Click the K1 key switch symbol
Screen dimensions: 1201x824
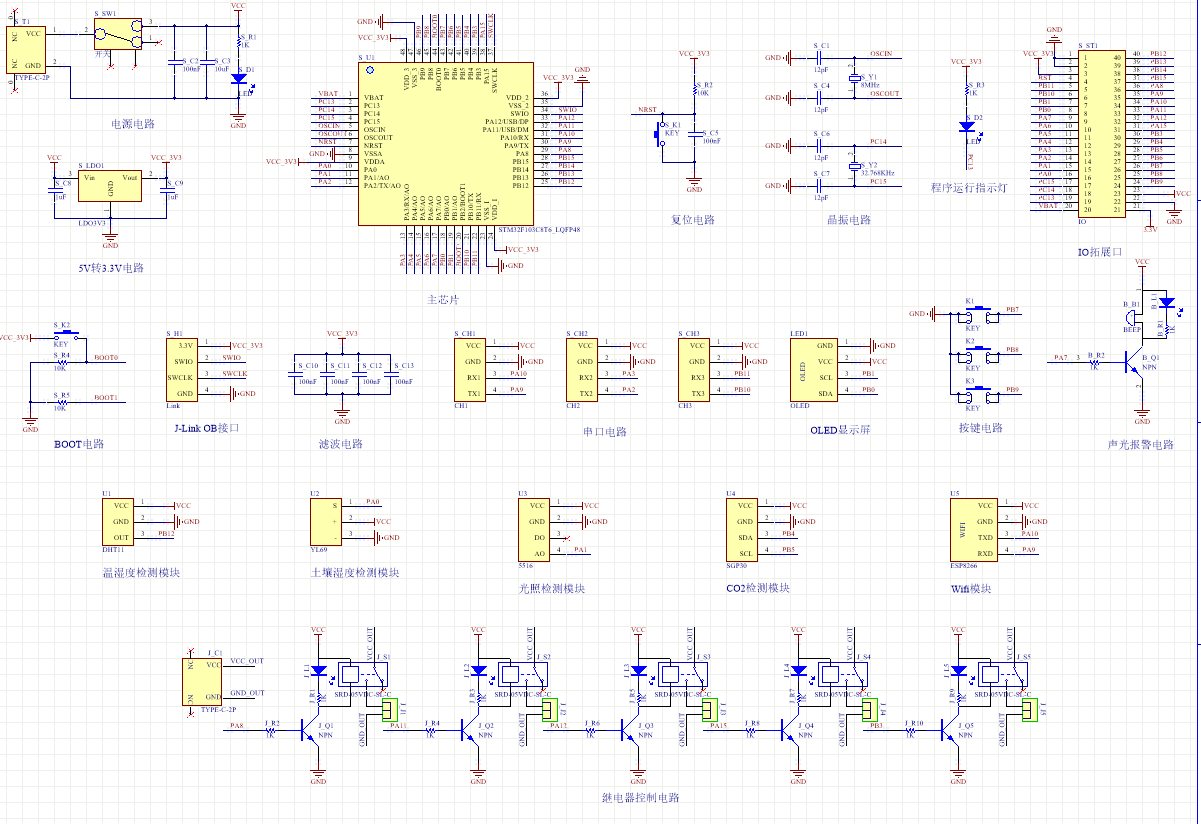point(978,316)
